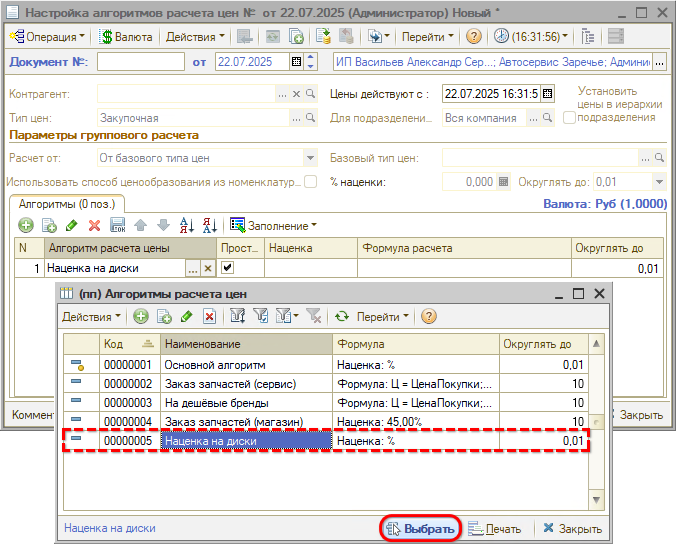Image resolution: width=676 pixels, height=544 pixels.
Task: Click help question icon in algorithms list dialog
Action: (x=429, y=316)
